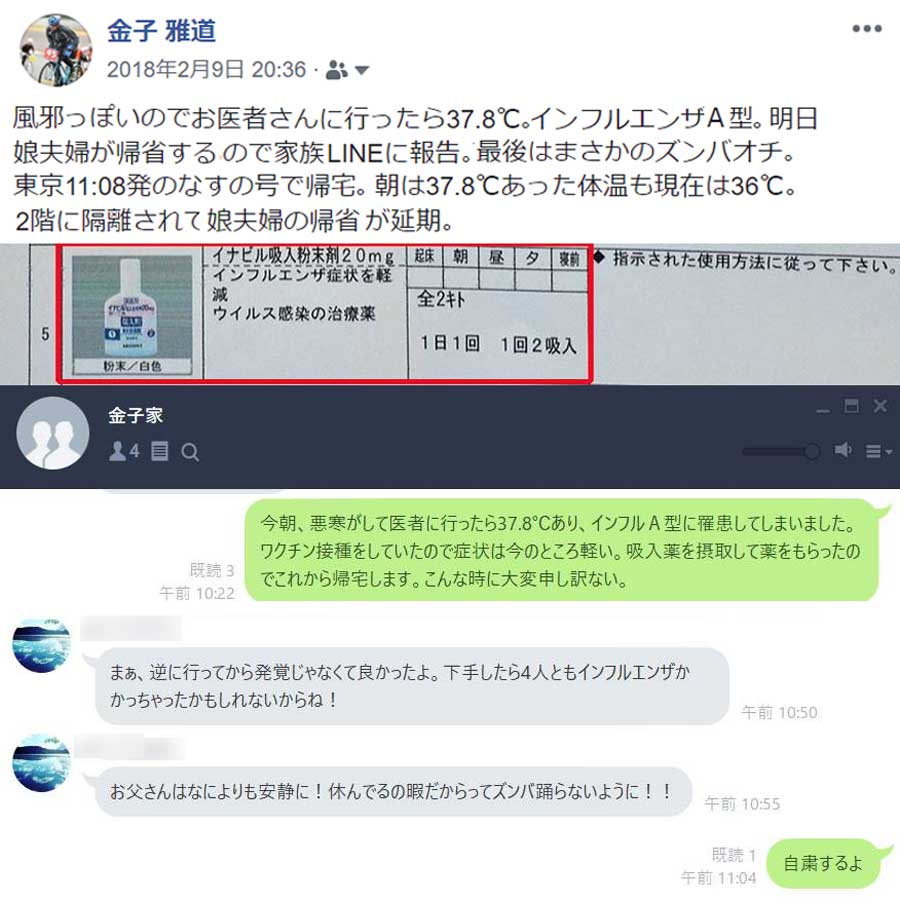
Task: Open 金子 雅道 profile name link
Action: (161, 30)
